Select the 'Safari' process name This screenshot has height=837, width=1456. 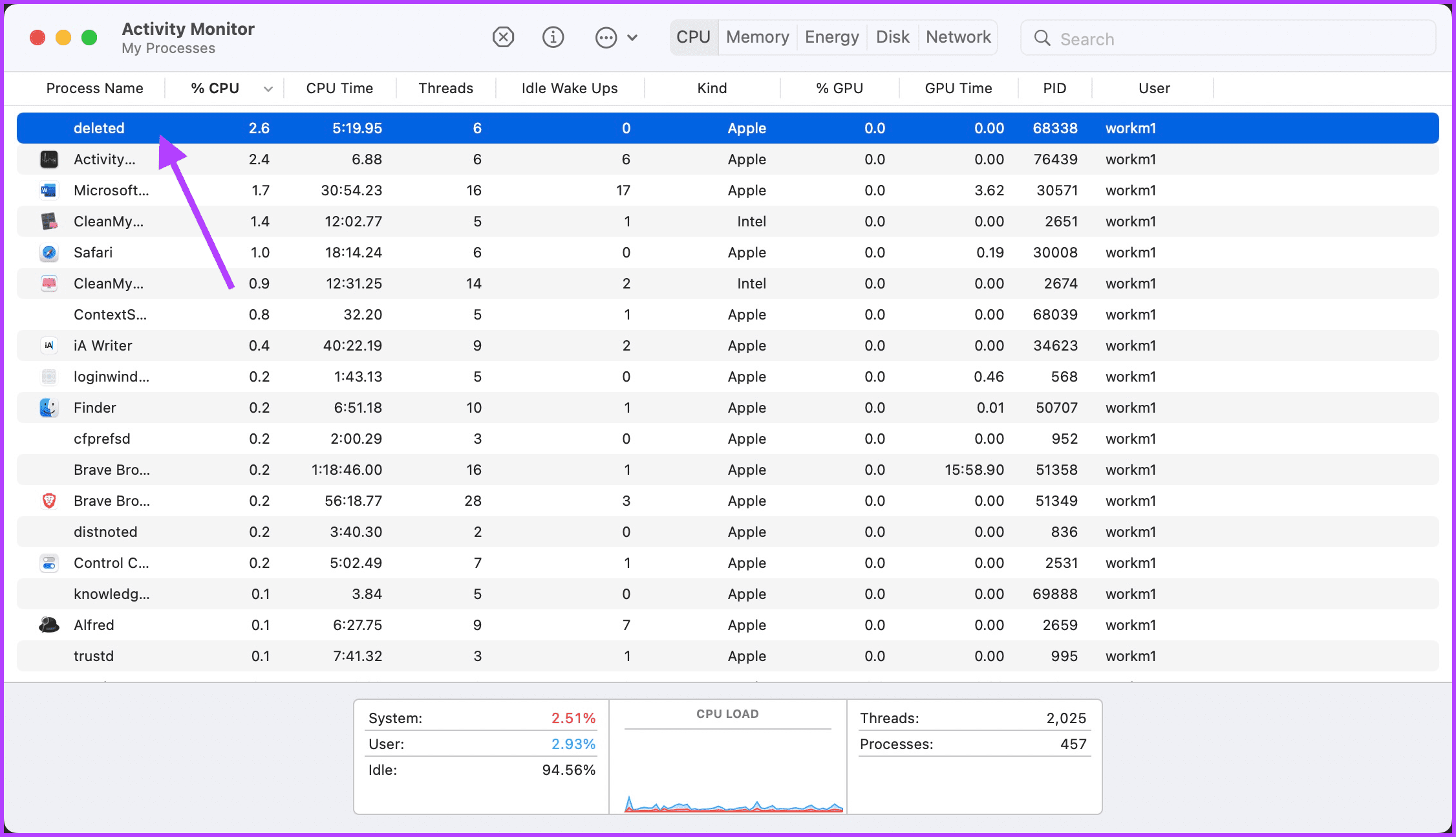pos(93,252)
